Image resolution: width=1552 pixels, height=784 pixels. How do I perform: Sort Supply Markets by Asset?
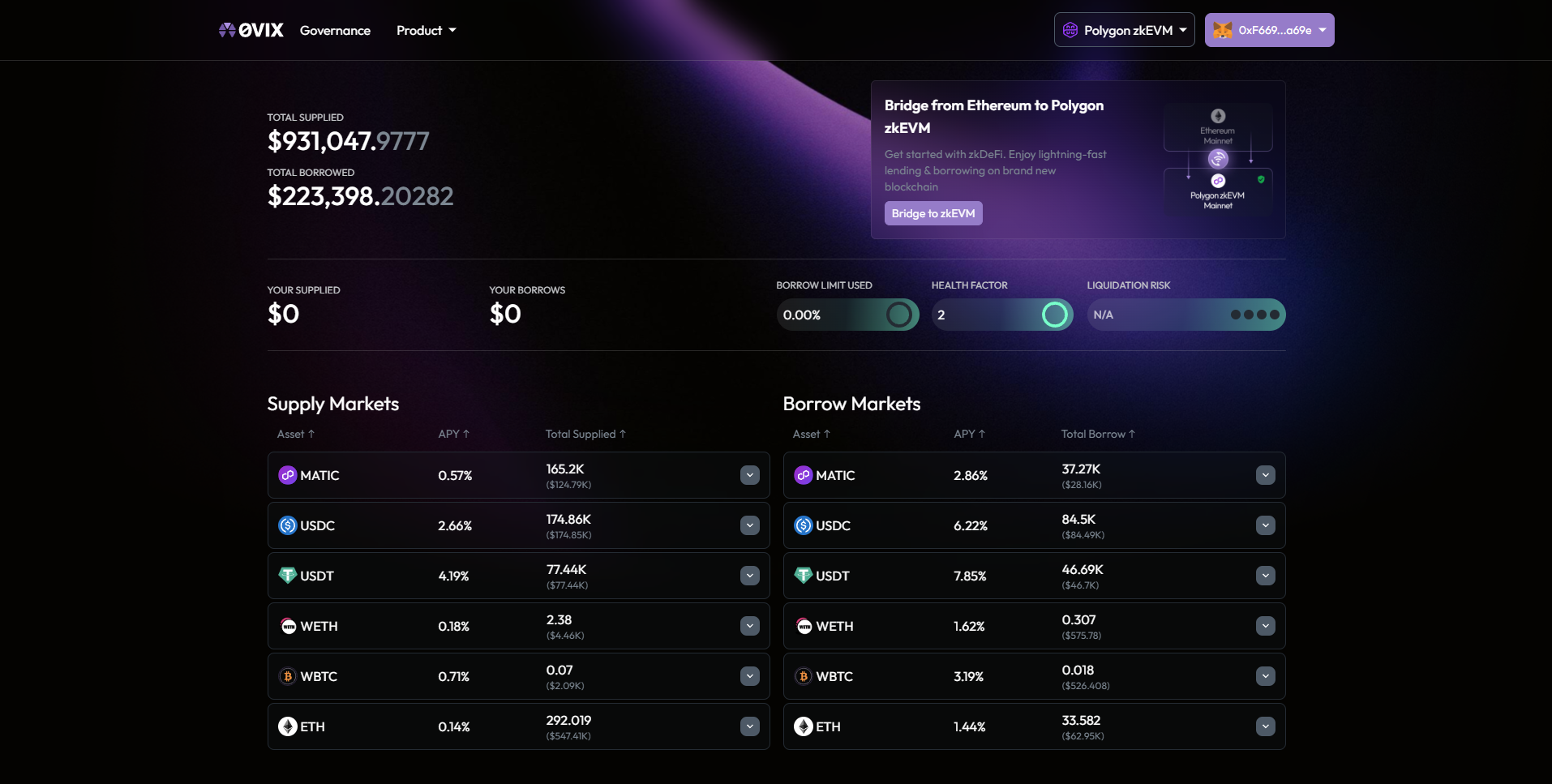coord(296,434)
